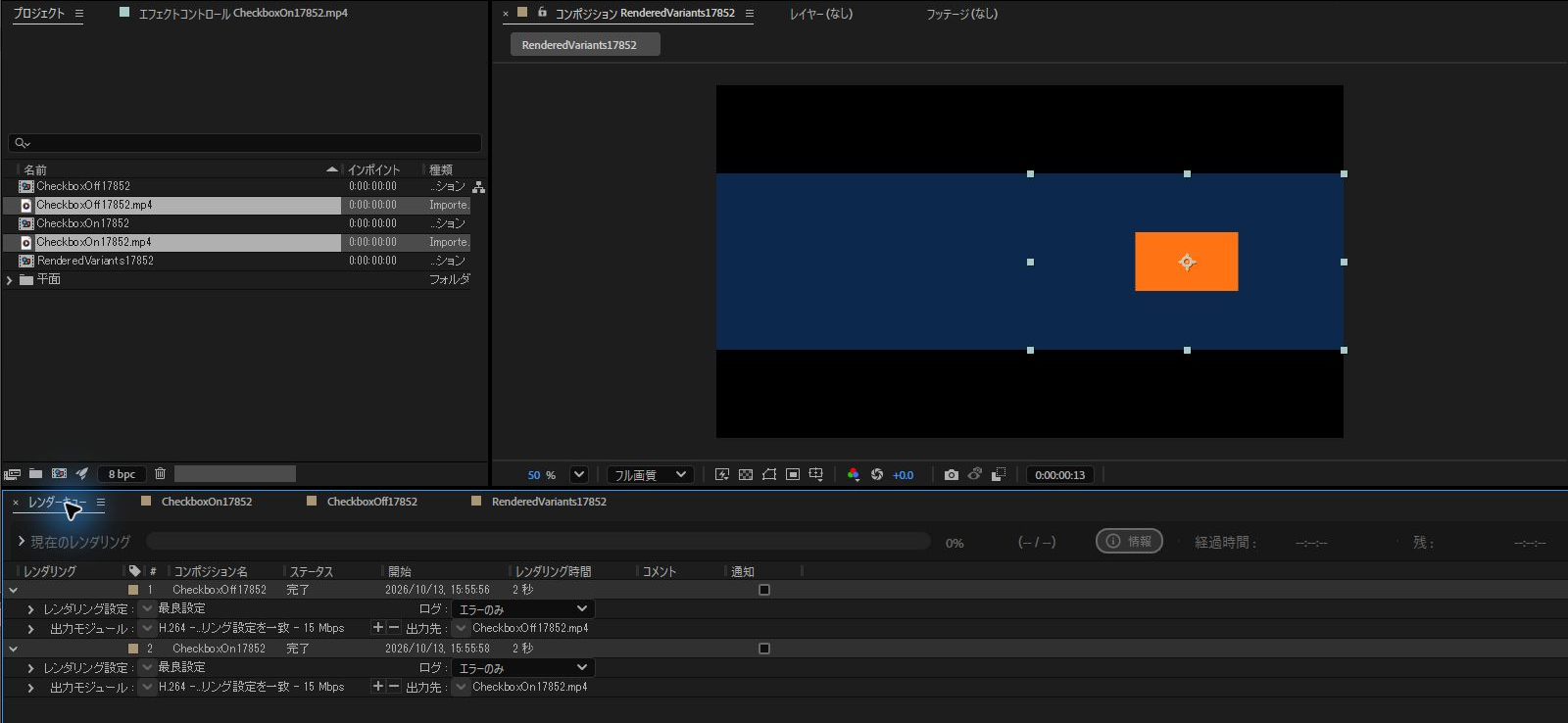
Task: Click the label color swatch of render item 1
Action: click(133, 590)
